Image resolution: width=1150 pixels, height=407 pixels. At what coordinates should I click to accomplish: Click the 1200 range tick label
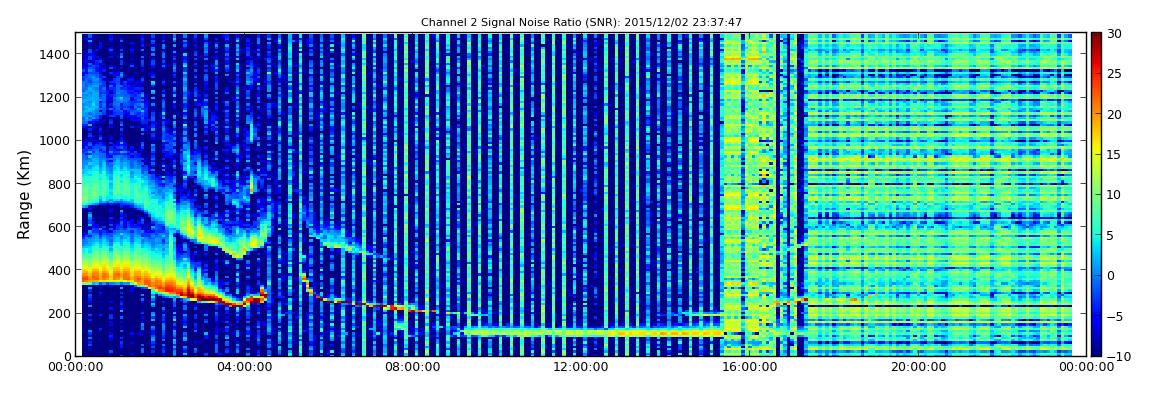(x=56, y=98)
